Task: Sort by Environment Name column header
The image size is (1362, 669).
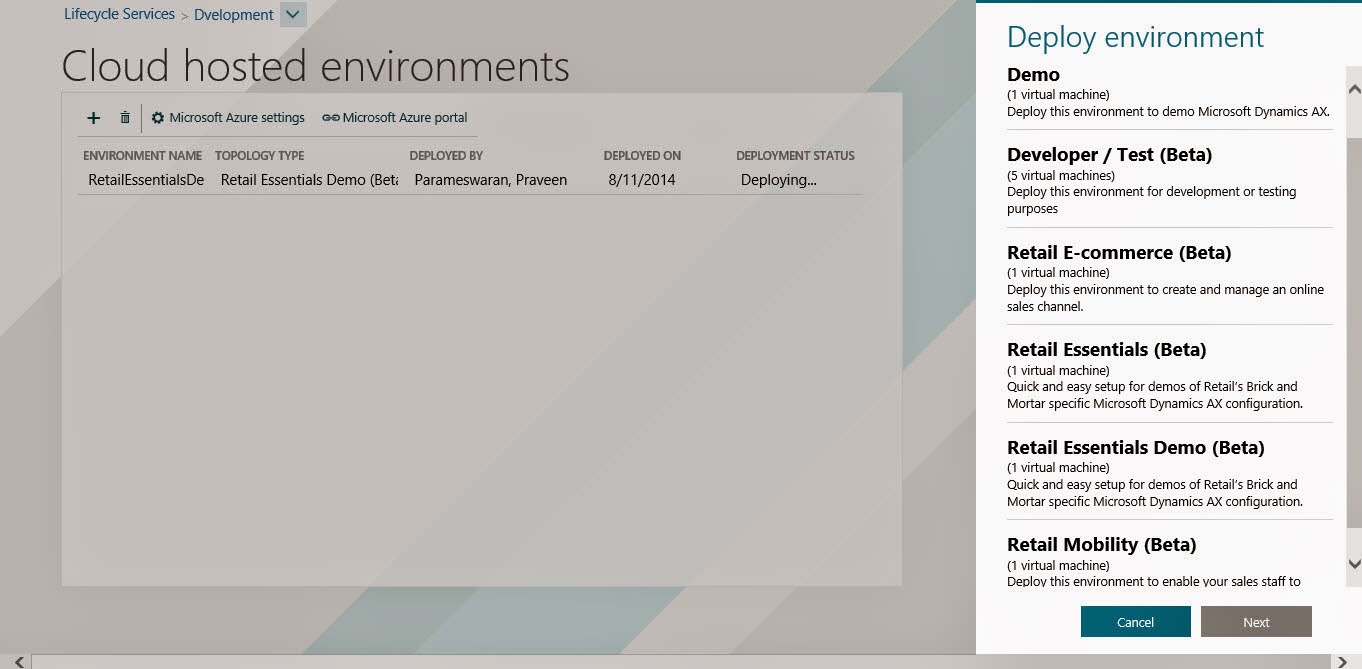Action: coord(142,156)
